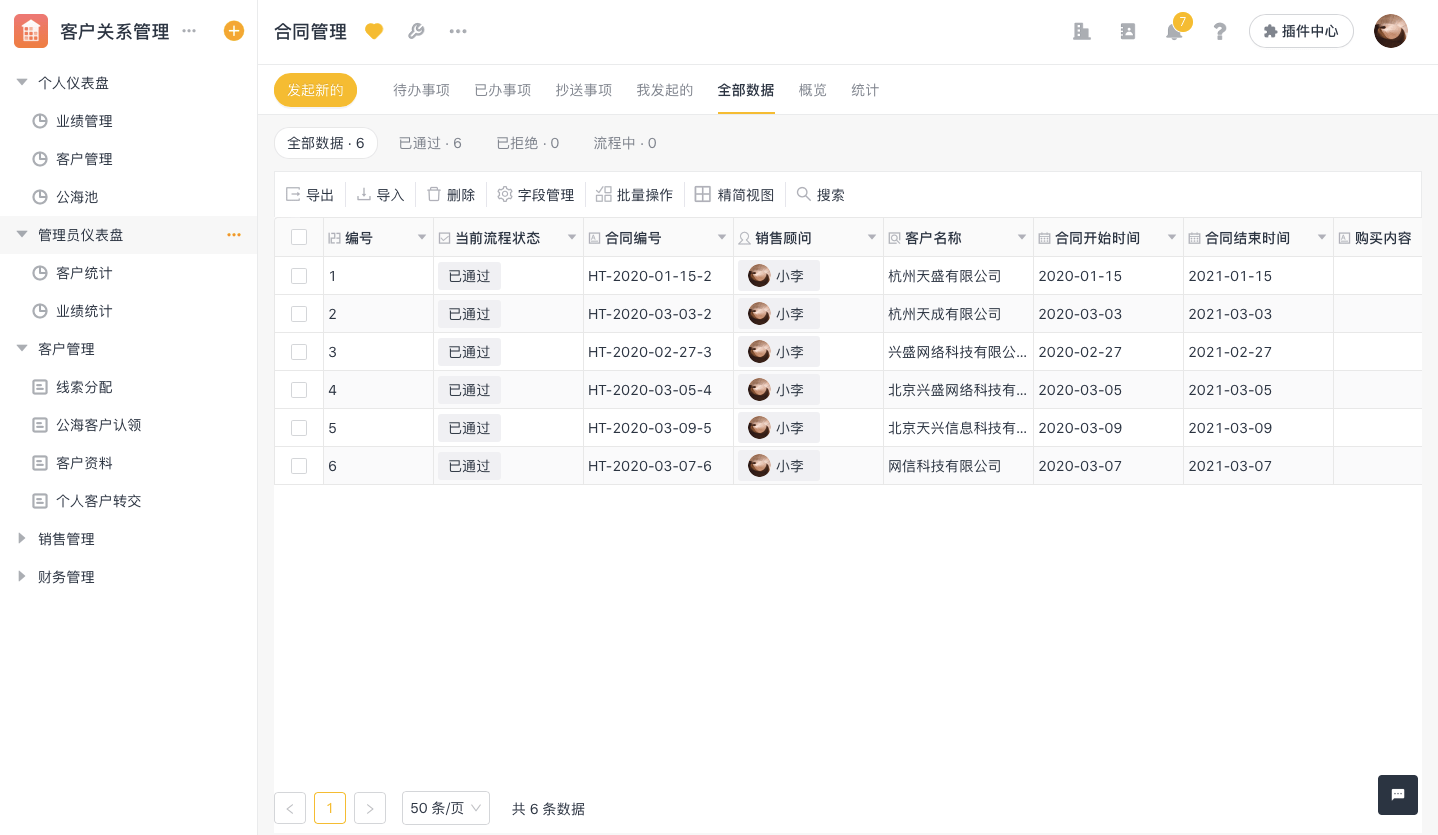Open the 搜索 search tool
The height and width of the screenshot is (835, 1438).
tap(821, 195)
